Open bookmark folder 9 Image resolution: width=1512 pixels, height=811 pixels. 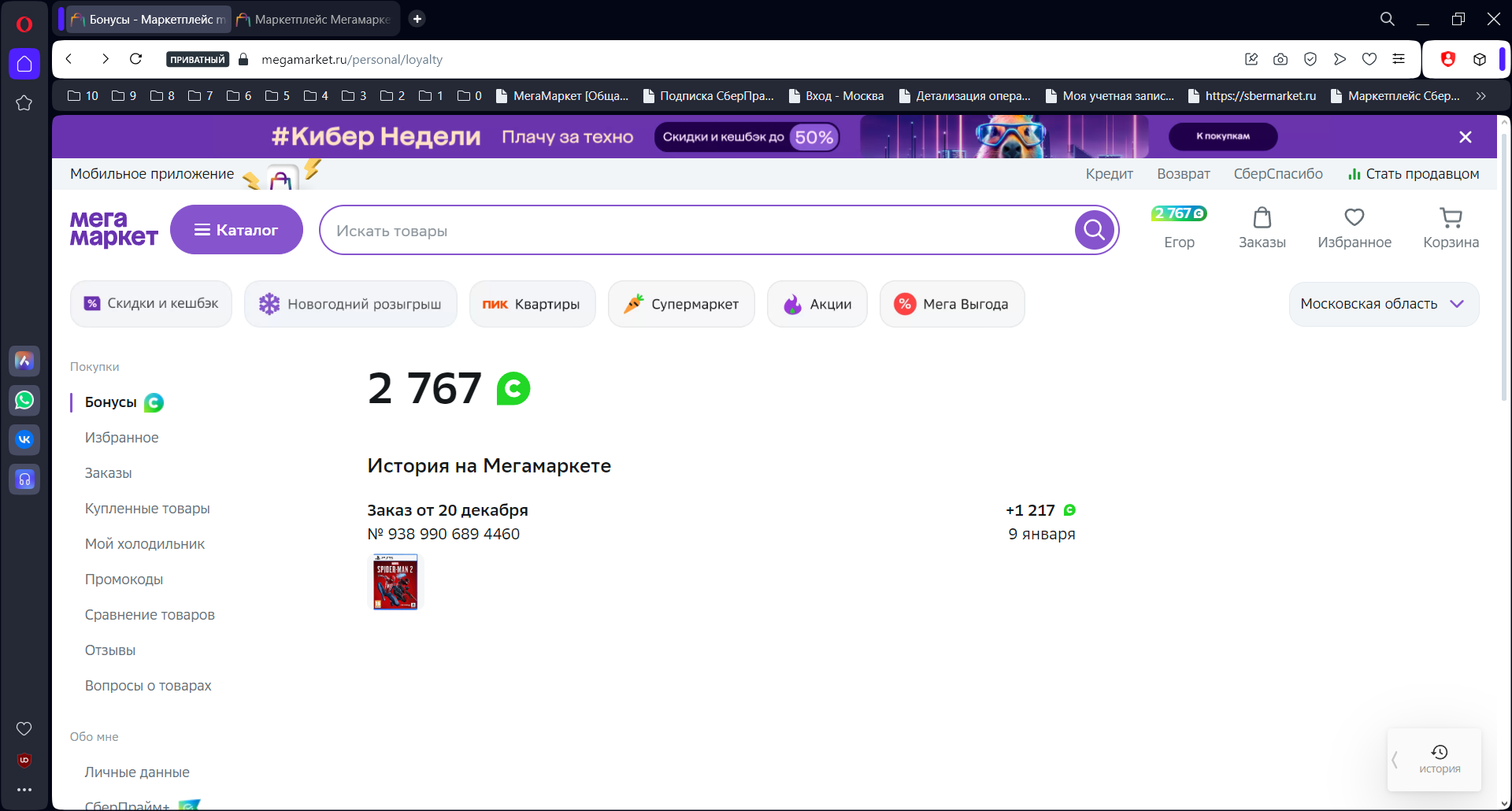[x=124, y=96]
